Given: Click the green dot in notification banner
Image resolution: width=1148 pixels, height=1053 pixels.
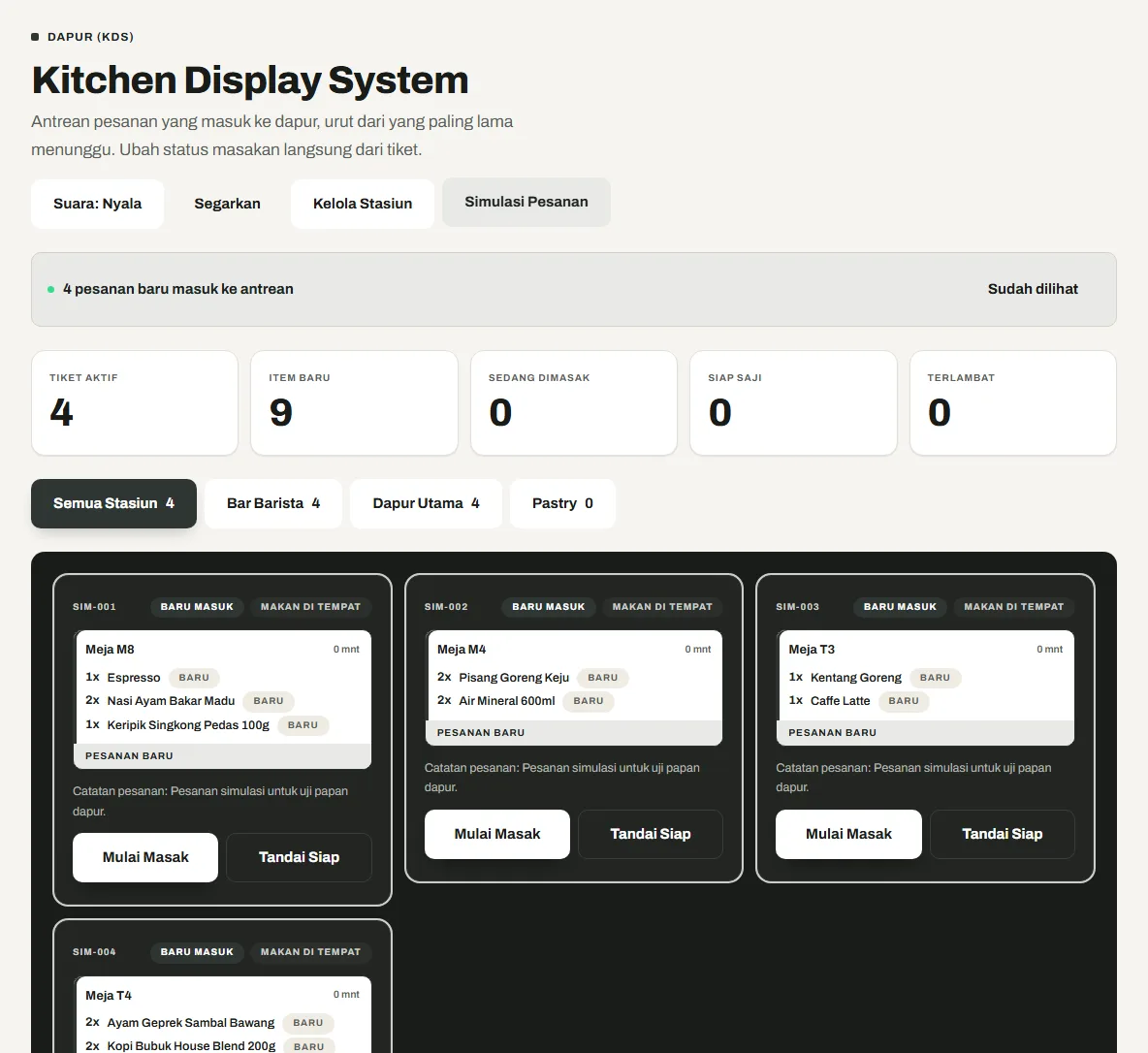Looking at the screenshot, I should [x=50, y=289].
